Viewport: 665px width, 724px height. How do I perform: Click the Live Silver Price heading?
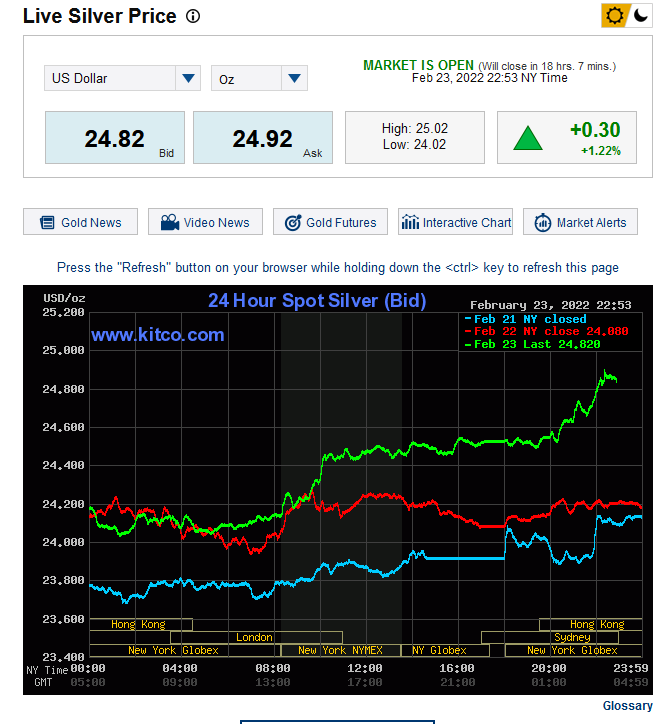click(100, 16)
